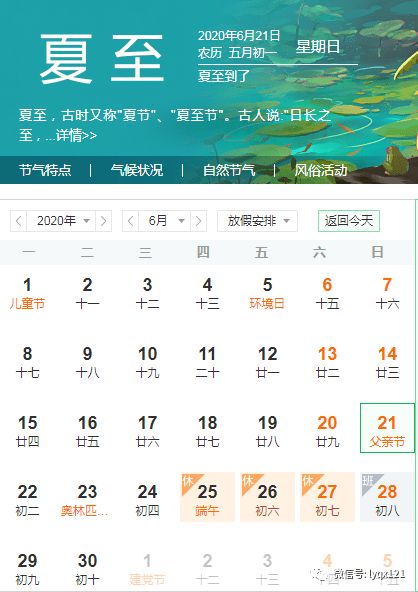418x592 pixels.
Task: Select June 26 初六 rest day
Action: tap(267, 497)
